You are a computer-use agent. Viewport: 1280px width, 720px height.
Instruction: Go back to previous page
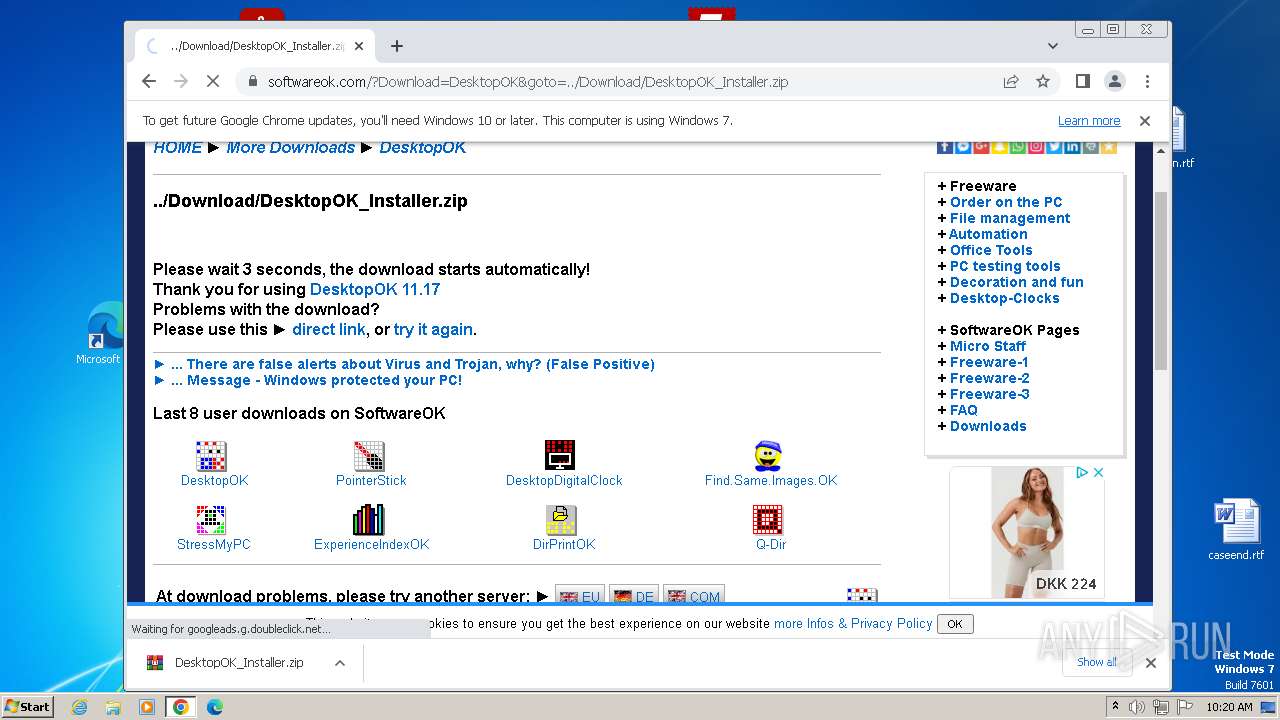click(x=149, y=81)
